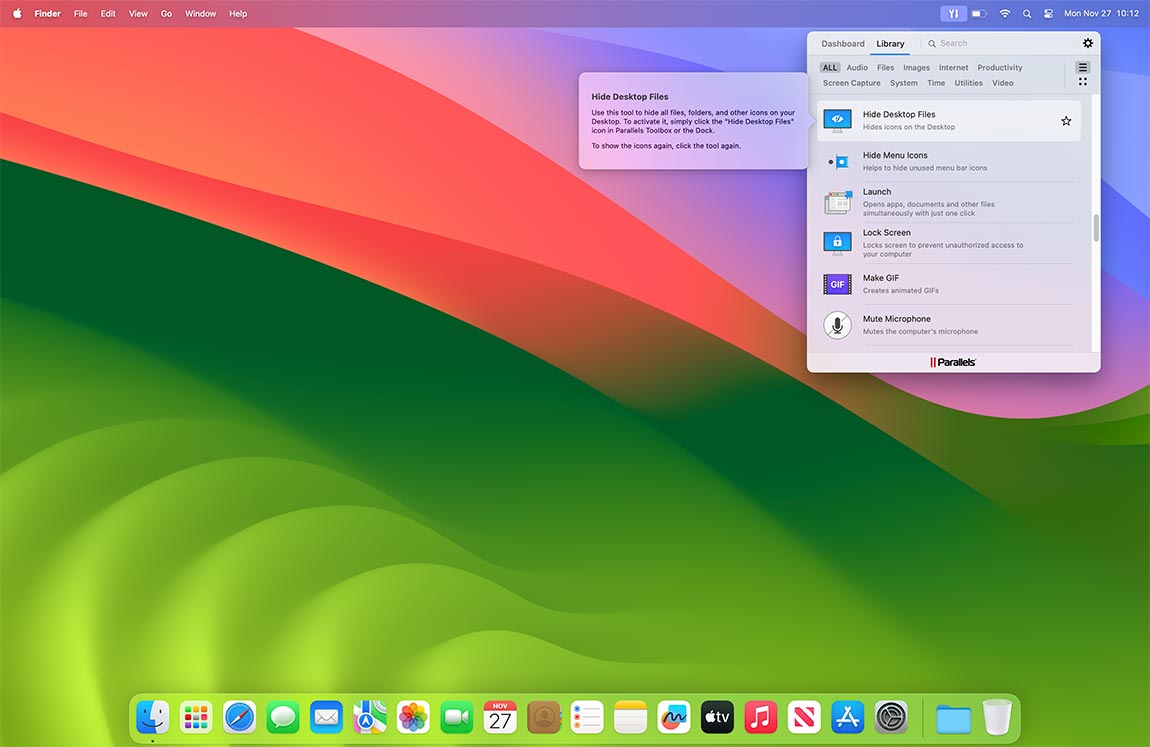Switch to the Dashboard tab

point(842,43)
